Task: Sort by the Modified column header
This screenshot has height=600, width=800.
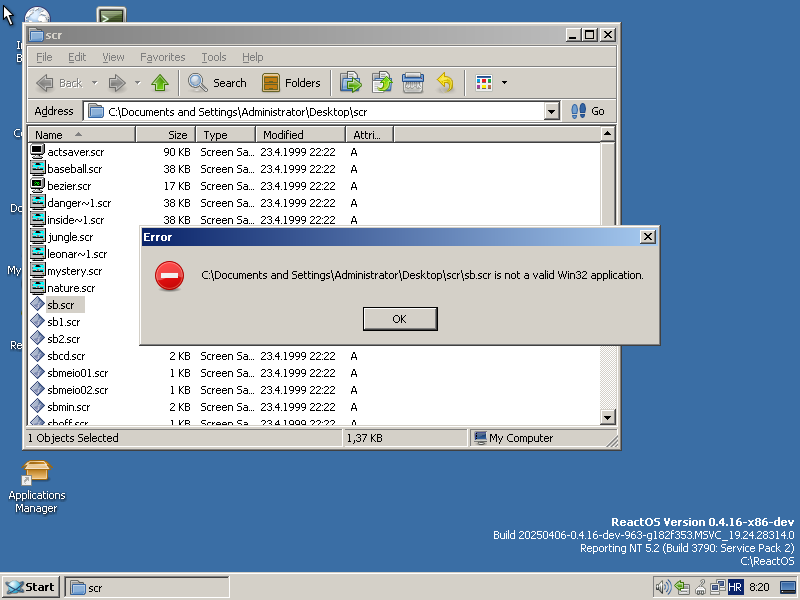Action: coord(301,135)
